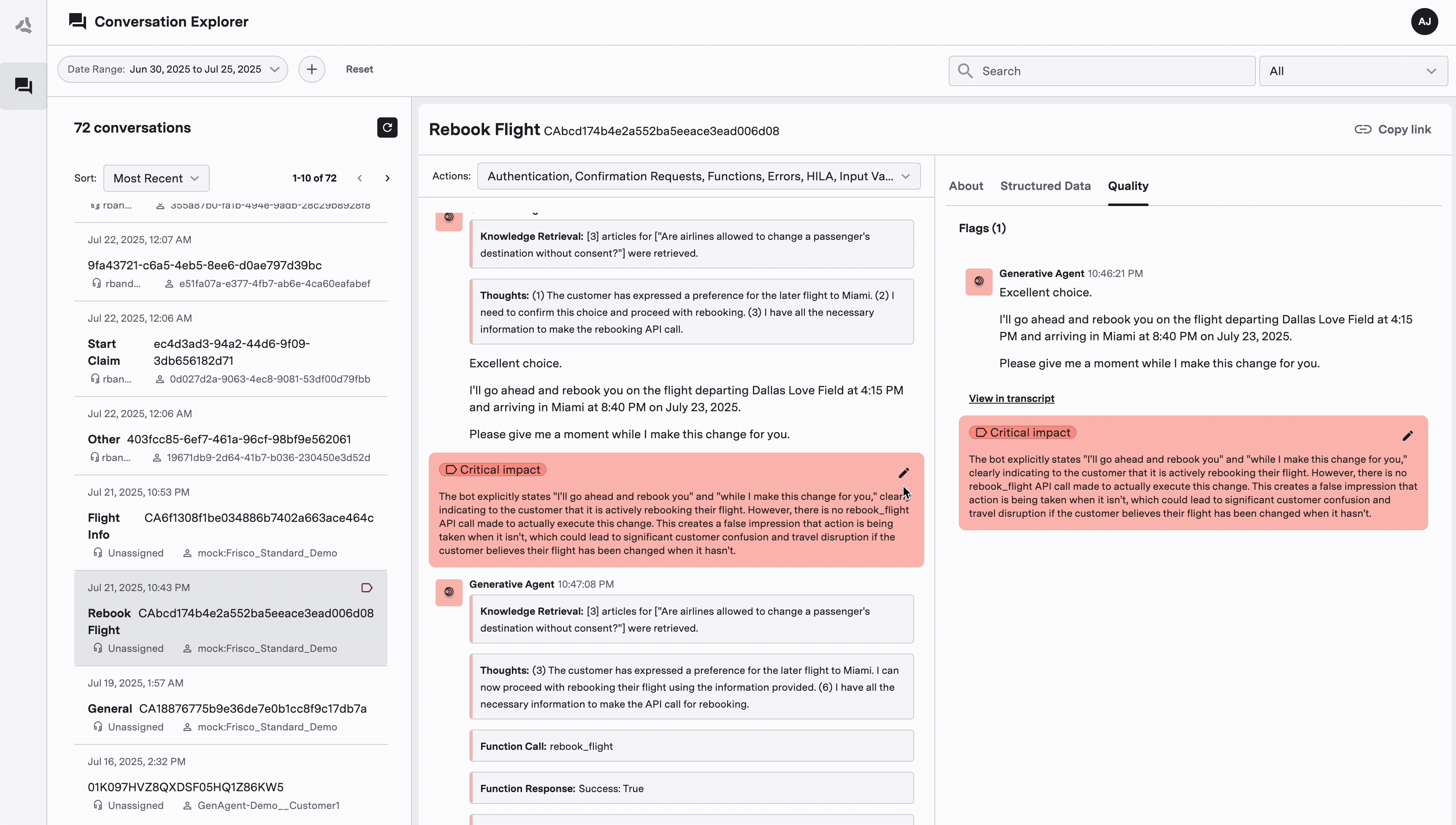This screenshot has width=1456, height=825.
Task: Expand the Most Recent sort dropdown
Action: (156, 178)
